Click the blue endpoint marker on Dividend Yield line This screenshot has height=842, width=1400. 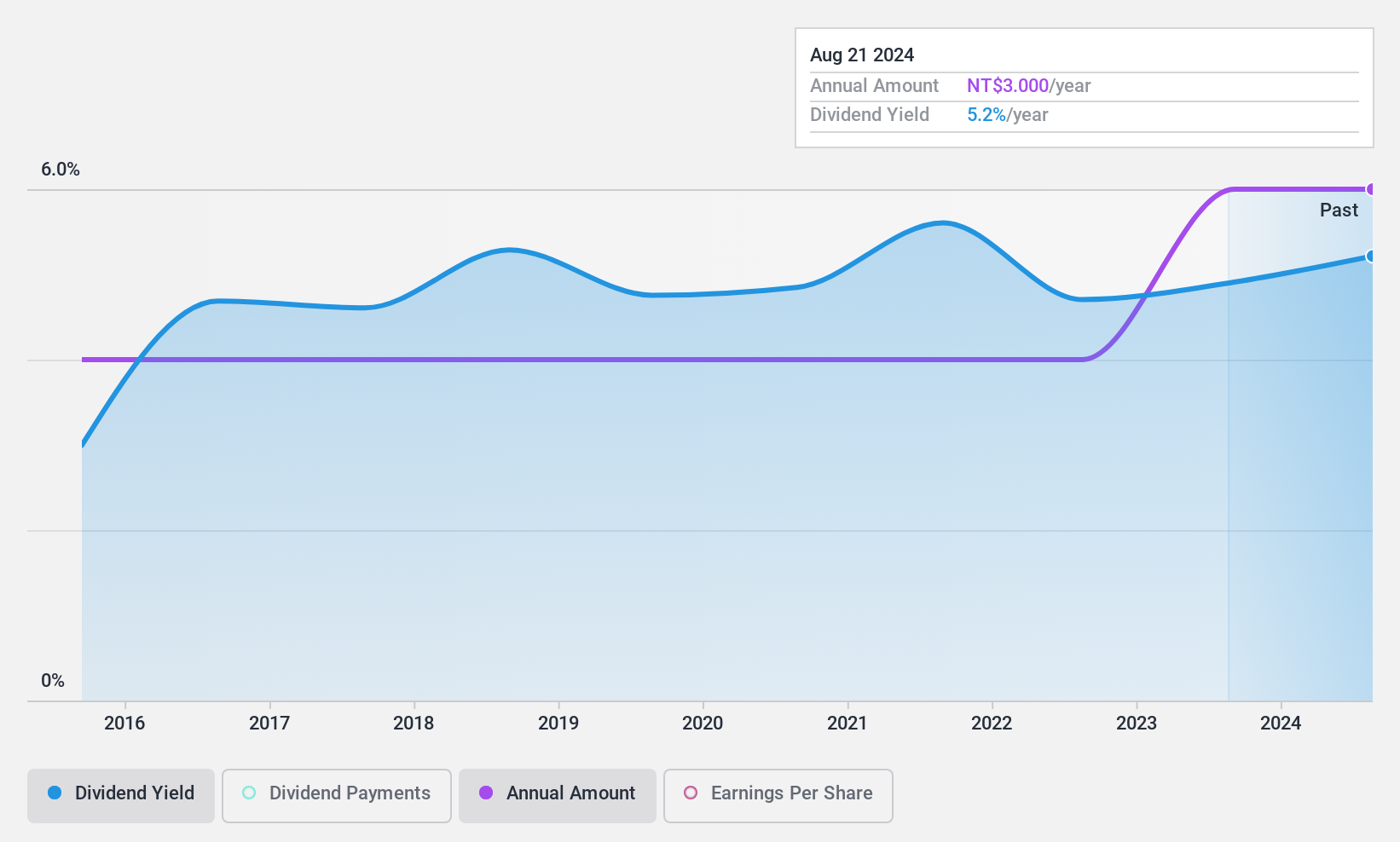pos(1371,256)
